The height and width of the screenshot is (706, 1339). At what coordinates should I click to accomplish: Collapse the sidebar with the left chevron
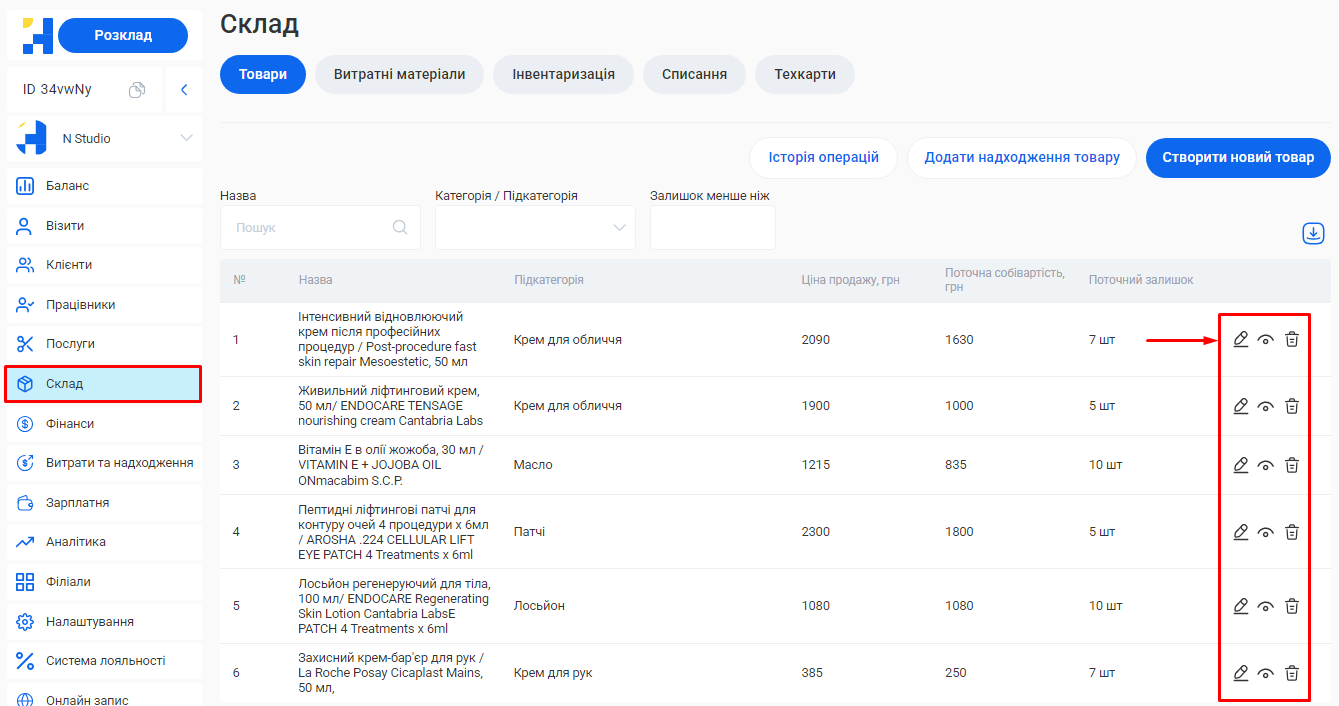pos(184,90)
